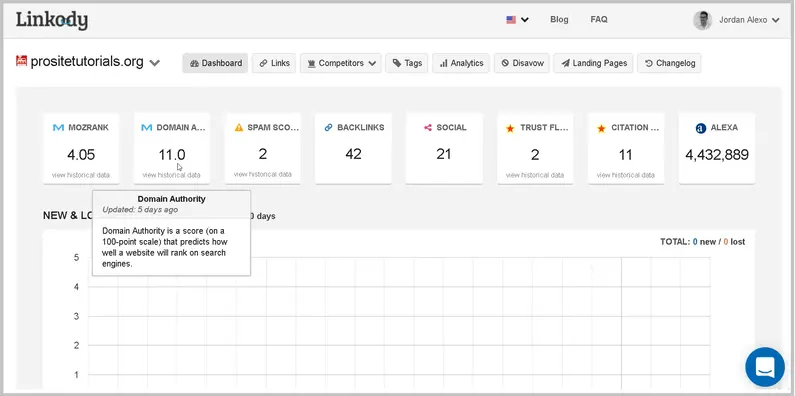Click the 'Updated: 5 days ago' text
The image size is (795, 396).
(x=140, y=209)
